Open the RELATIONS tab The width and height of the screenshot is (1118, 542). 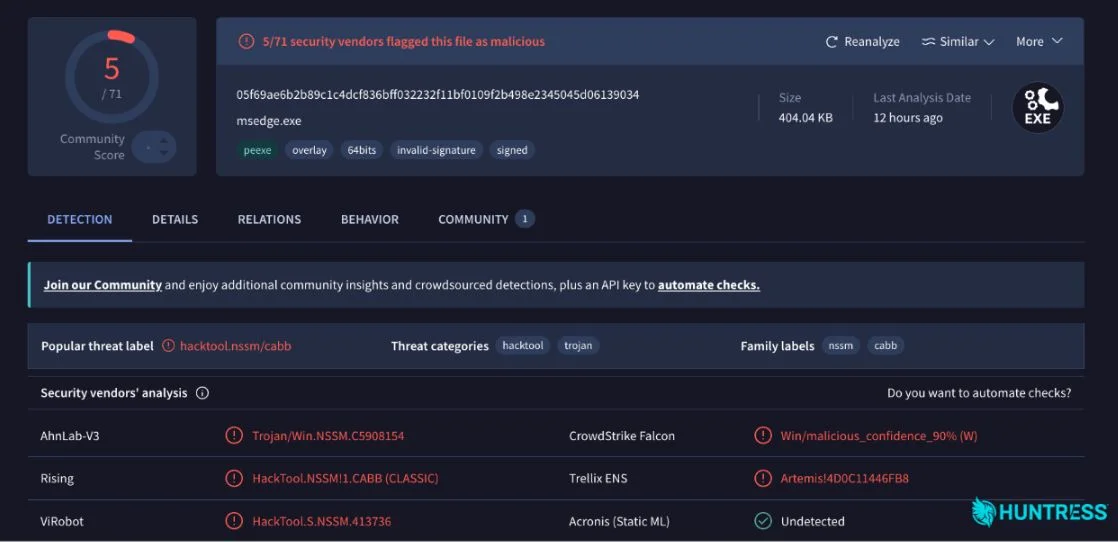click(x=270, y=220)
